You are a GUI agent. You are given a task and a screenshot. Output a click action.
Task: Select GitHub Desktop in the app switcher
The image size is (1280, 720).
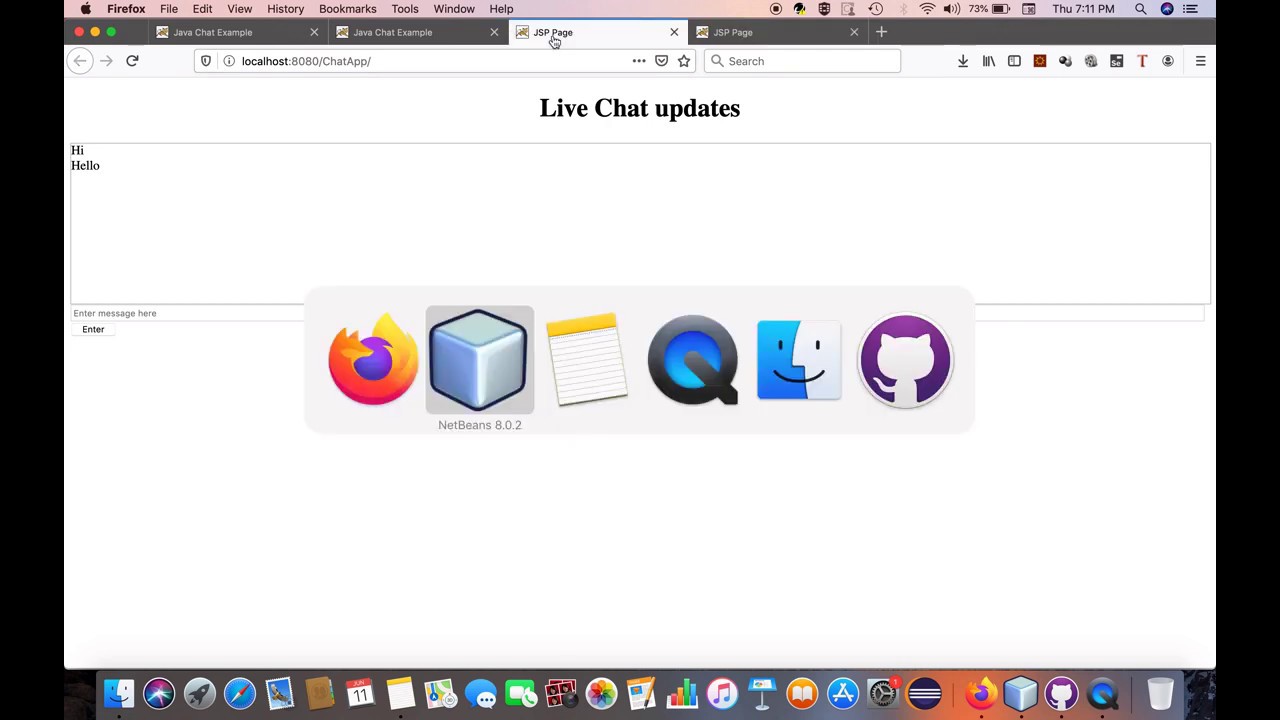[905, 360]
